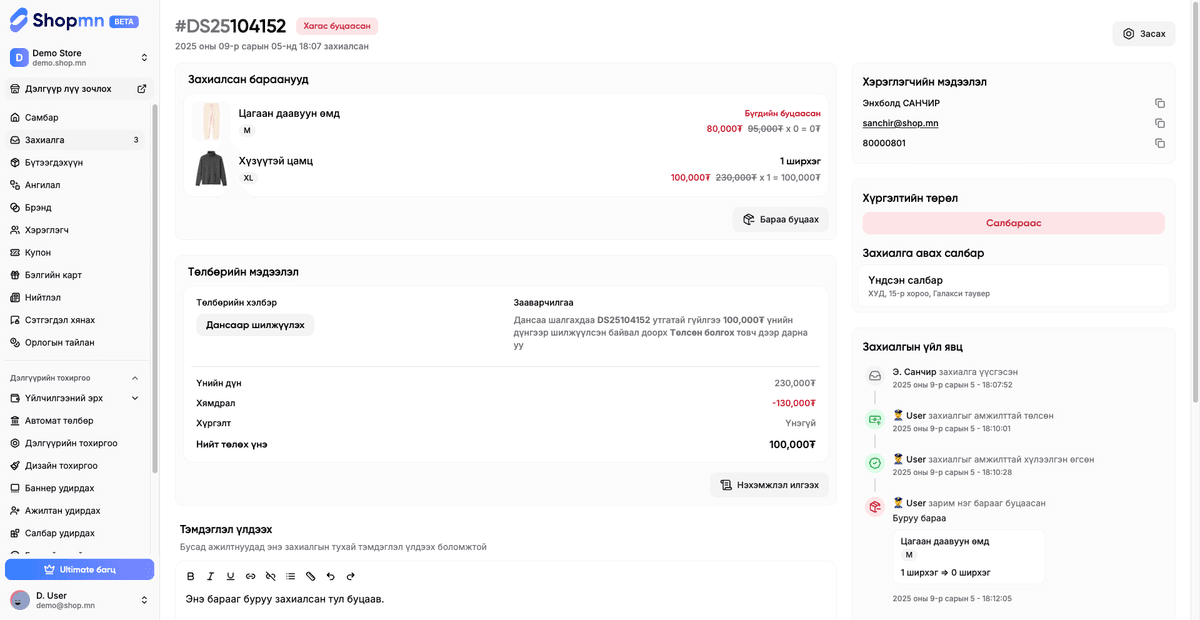Open Салбар удирдах in the sidebar

click(x=77, y=533)
